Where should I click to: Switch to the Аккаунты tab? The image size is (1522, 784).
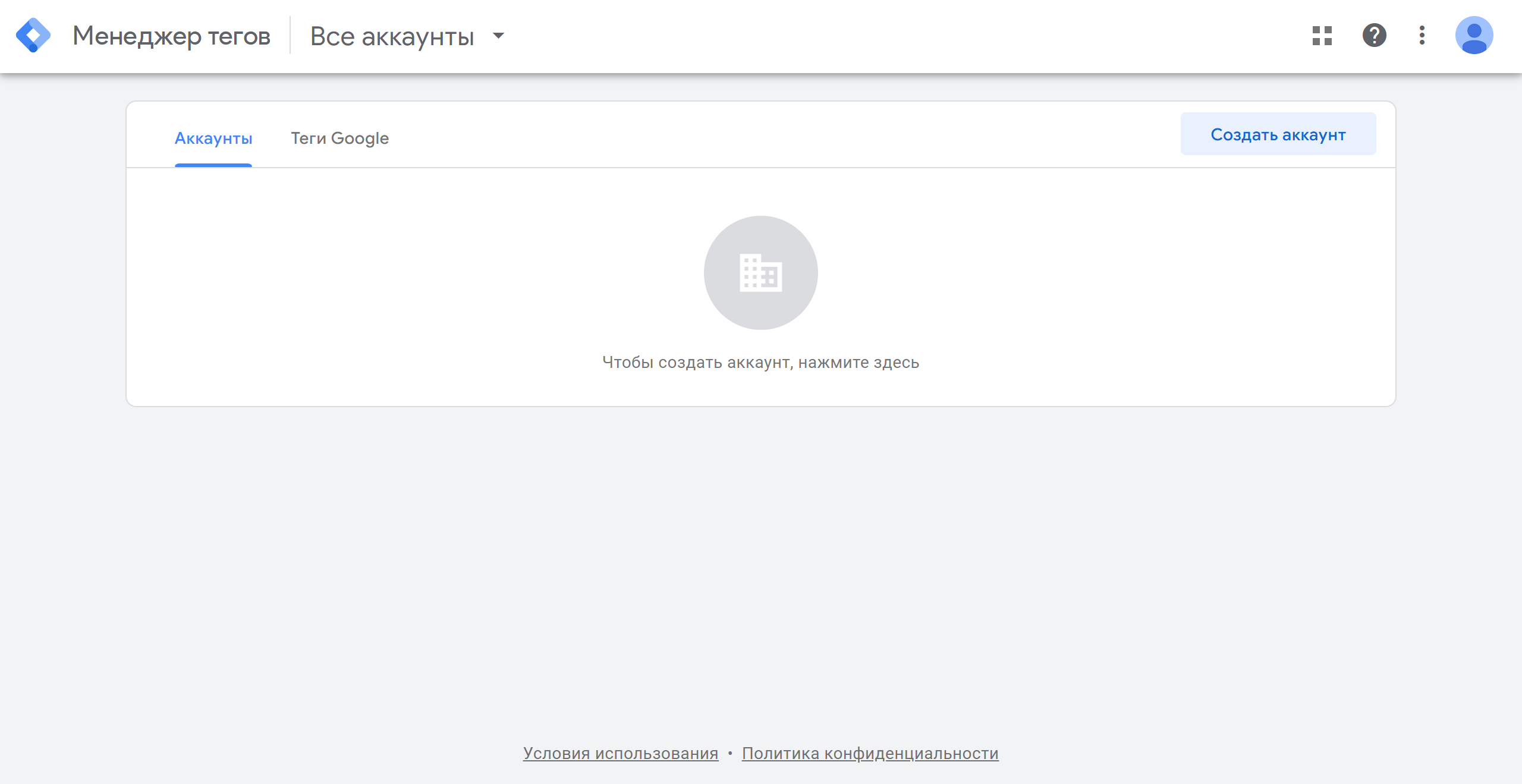213,138
